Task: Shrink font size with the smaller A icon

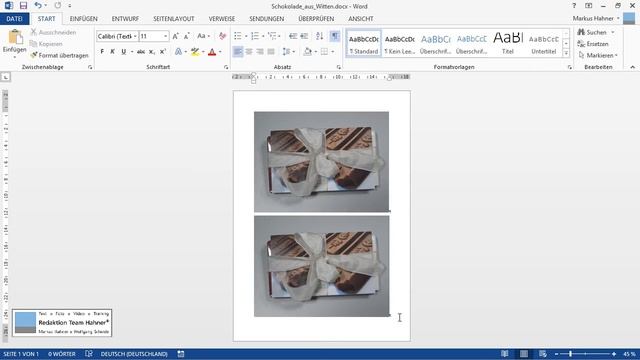Action: (187, 36)
